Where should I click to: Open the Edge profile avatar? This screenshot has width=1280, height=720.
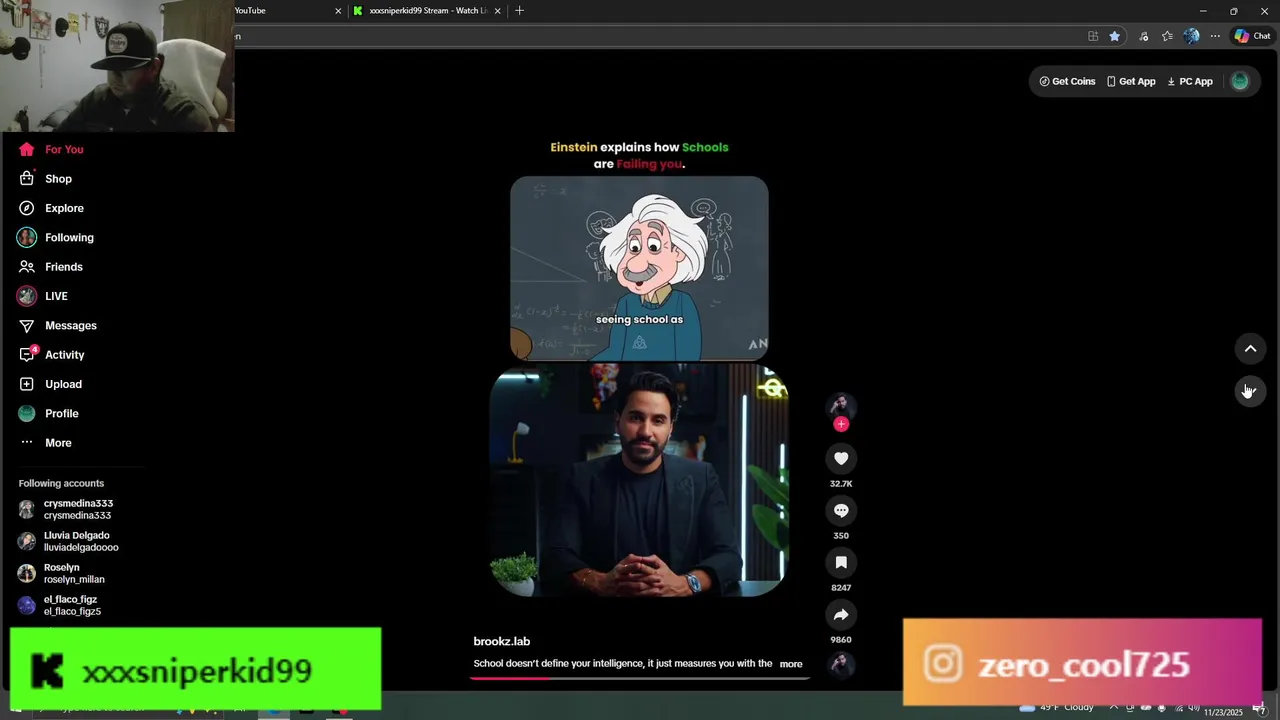[x=1191, y=36]
